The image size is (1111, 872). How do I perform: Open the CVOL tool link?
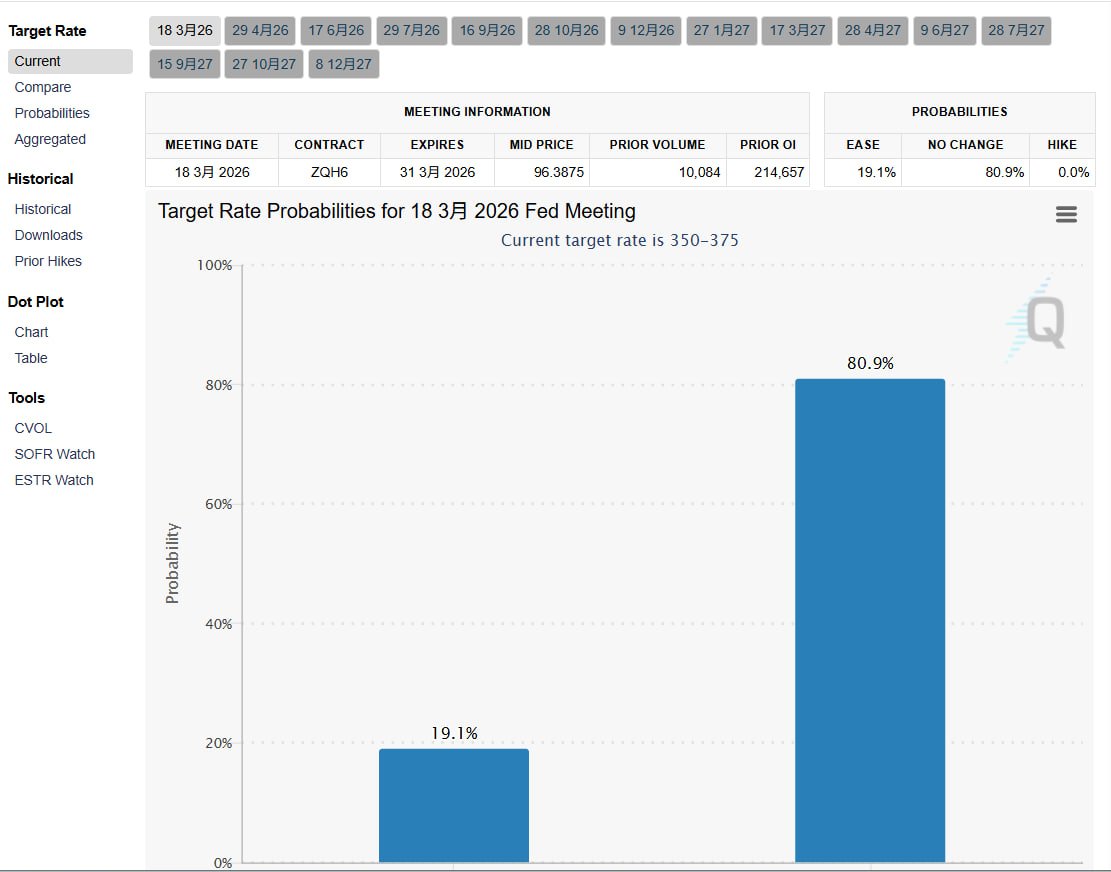tap(33, 429)
